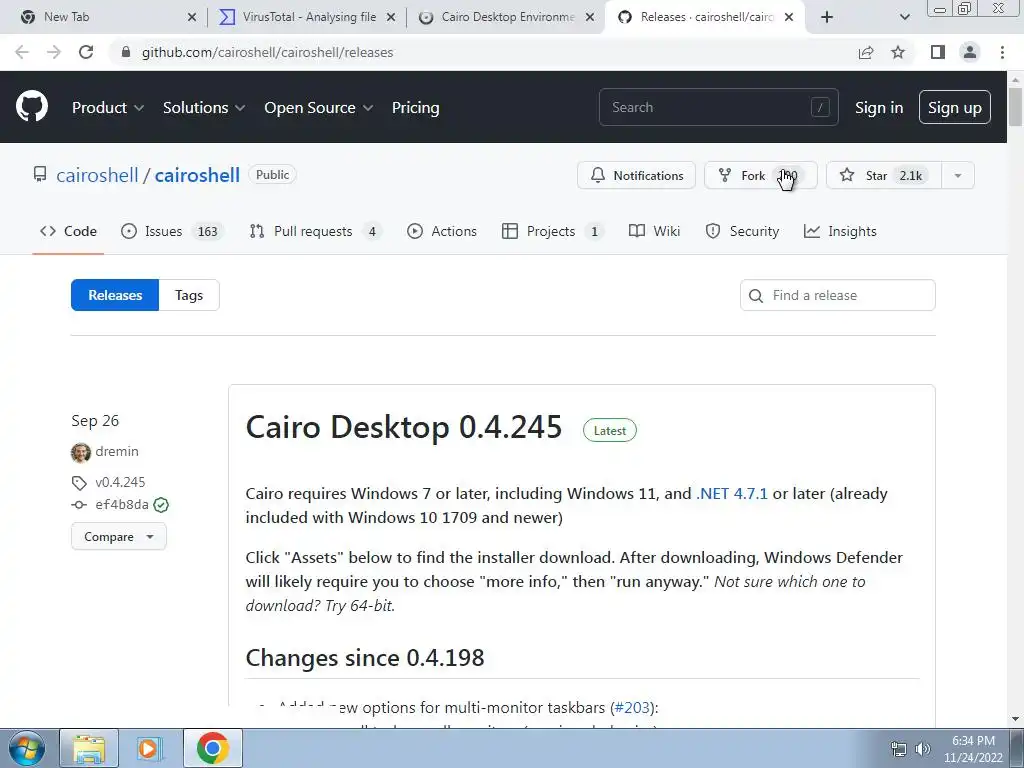Open the .NET 4.7.1 link
The image size is (1024, 768).
(x=732, y=494)
